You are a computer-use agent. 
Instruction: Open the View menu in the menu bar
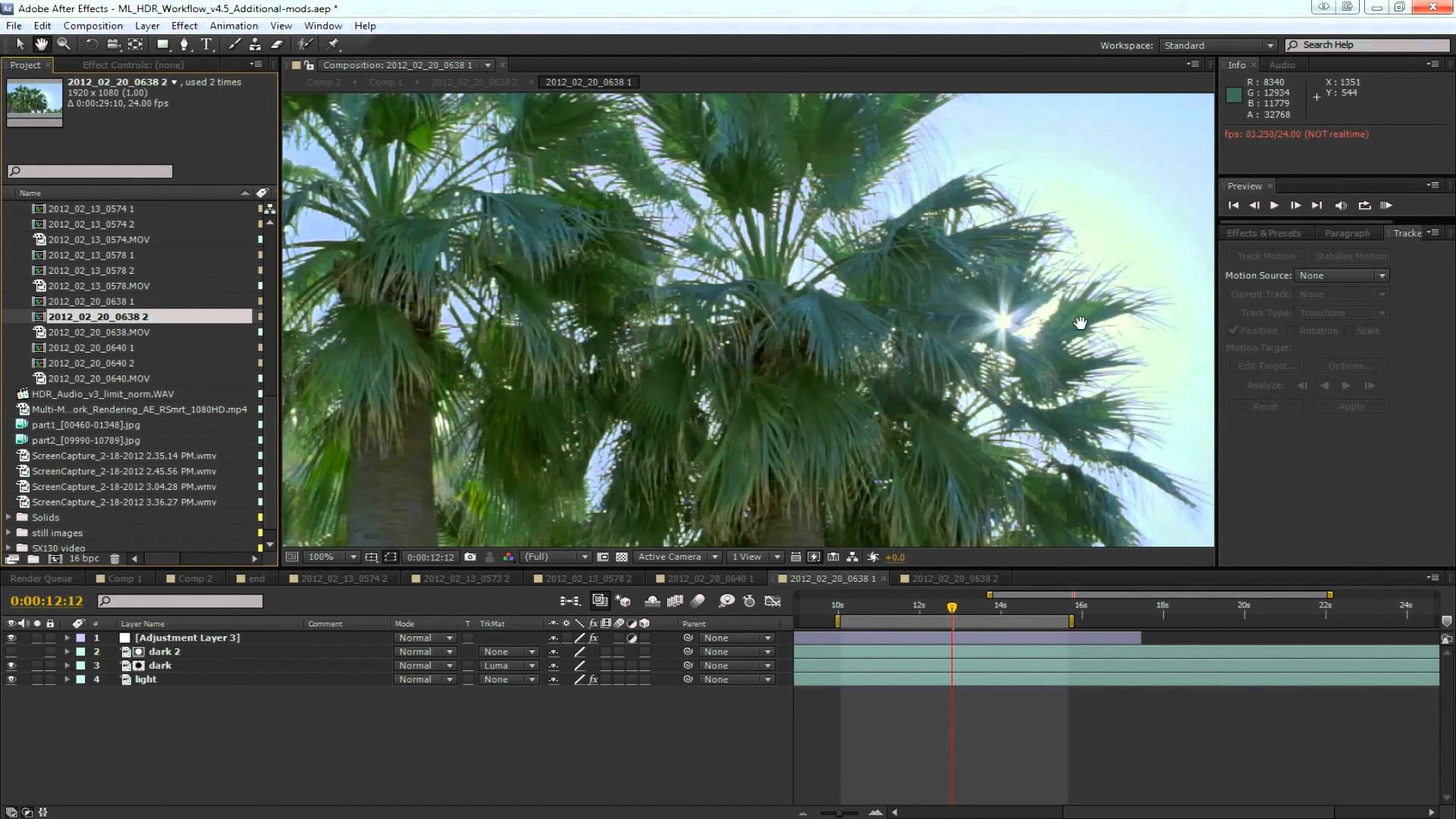[x=280, y=25]
